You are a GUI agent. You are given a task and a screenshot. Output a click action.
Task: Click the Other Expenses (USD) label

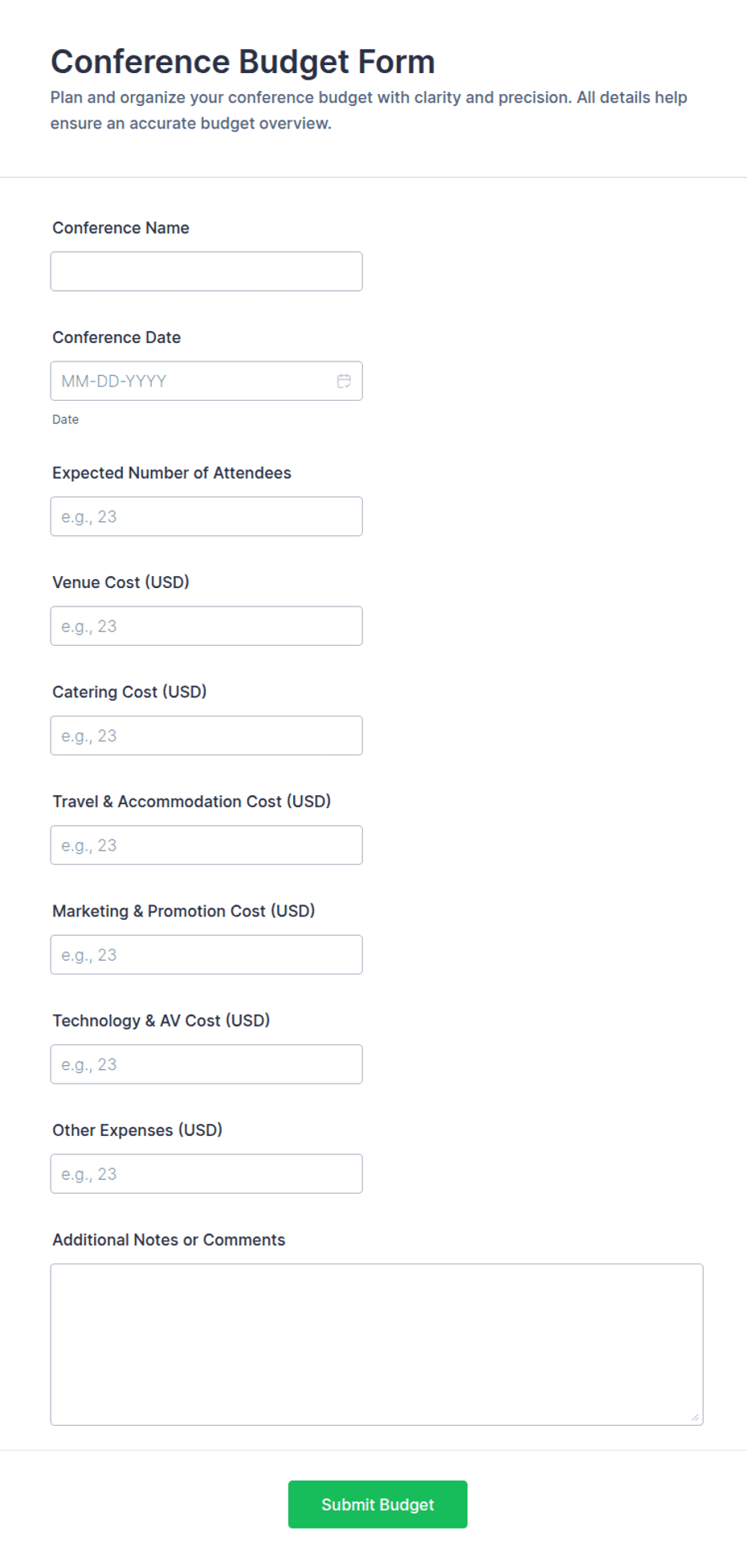pyautogui.click(x=137, y=1130)
